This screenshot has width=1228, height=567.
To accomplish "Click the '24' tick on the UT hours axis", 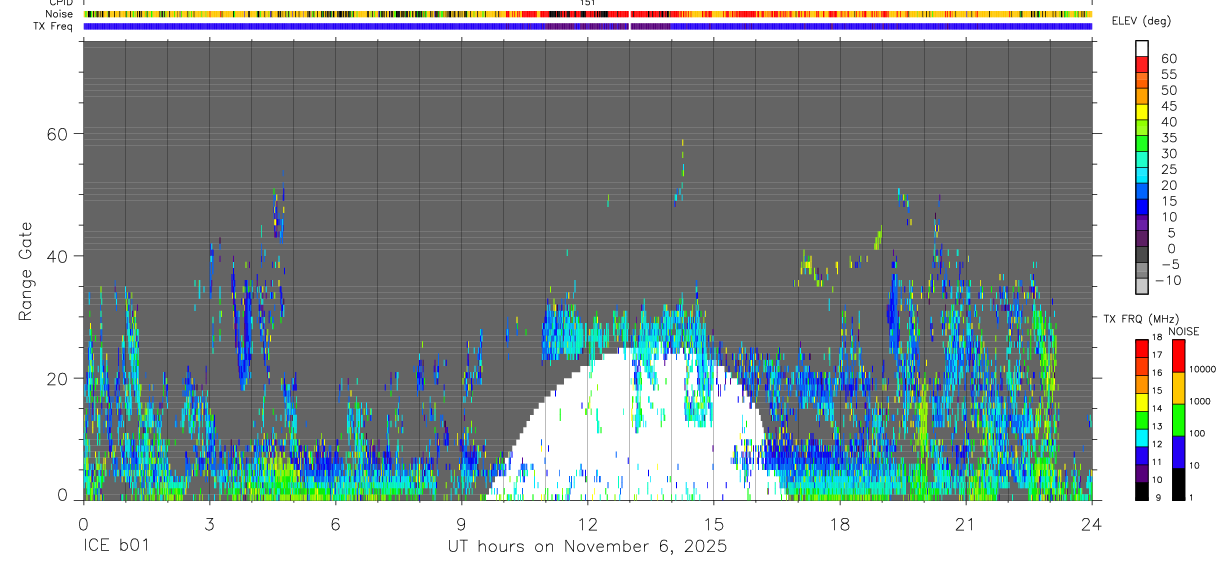I will pos(1092,524).
